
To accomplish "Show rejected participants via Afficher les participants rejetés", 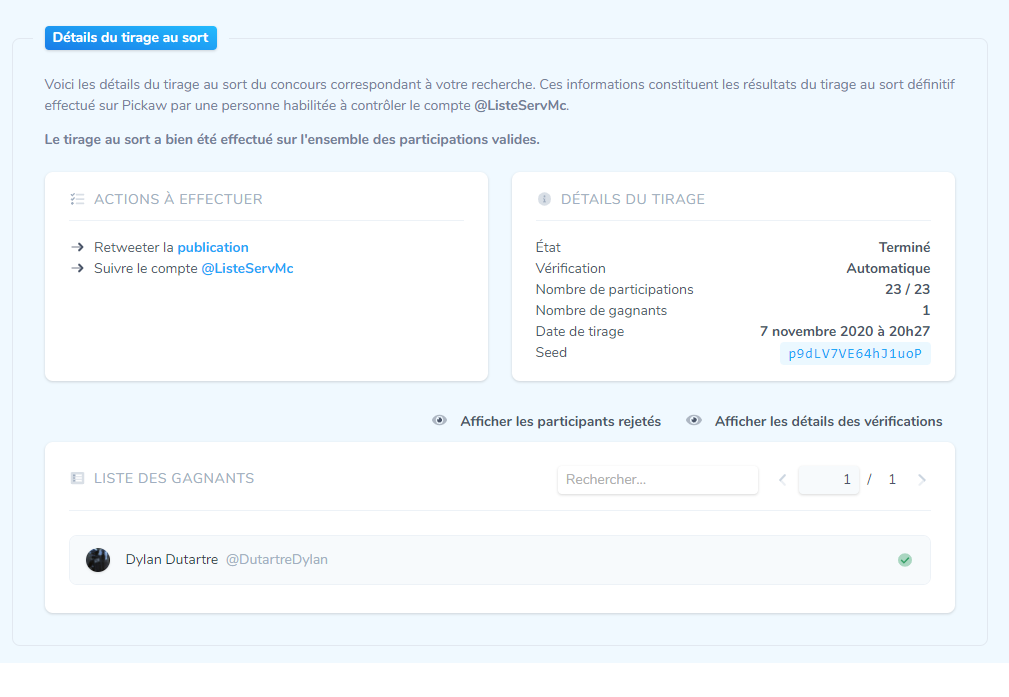I will click(x=560, y=421).
